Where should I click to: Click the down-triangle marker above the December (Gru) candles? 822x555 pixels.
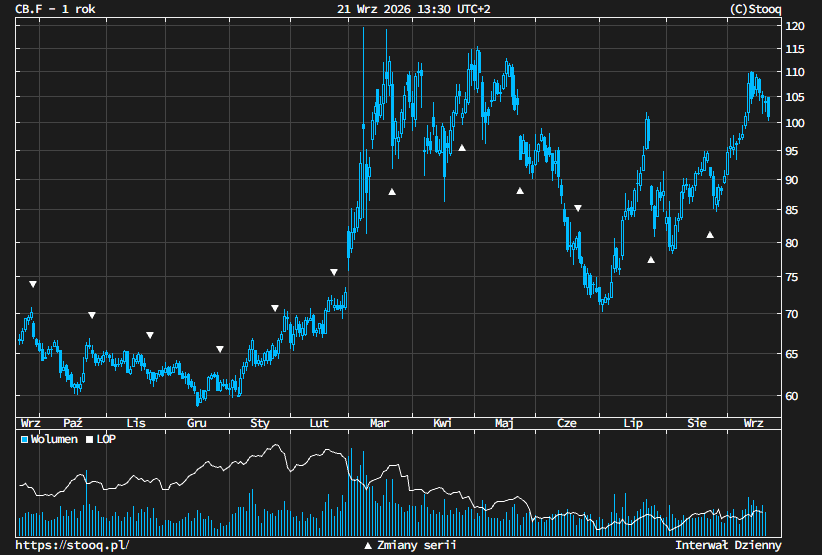click(220, 349)
